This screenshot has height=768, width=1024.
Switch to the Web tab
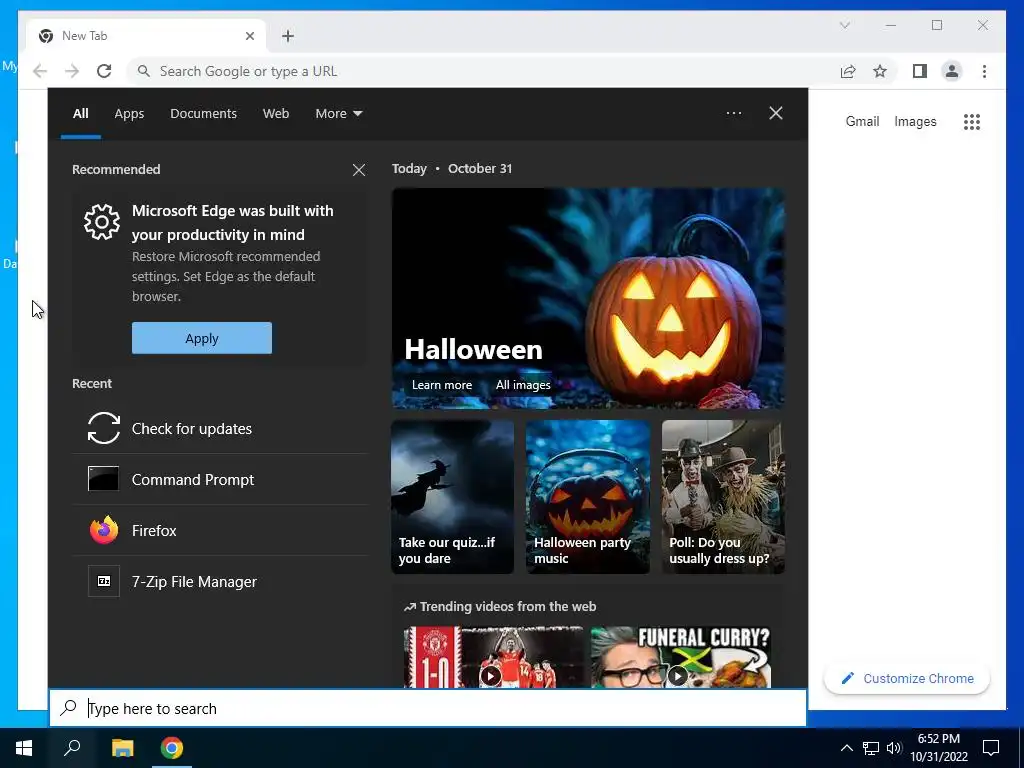pos(276,114)
